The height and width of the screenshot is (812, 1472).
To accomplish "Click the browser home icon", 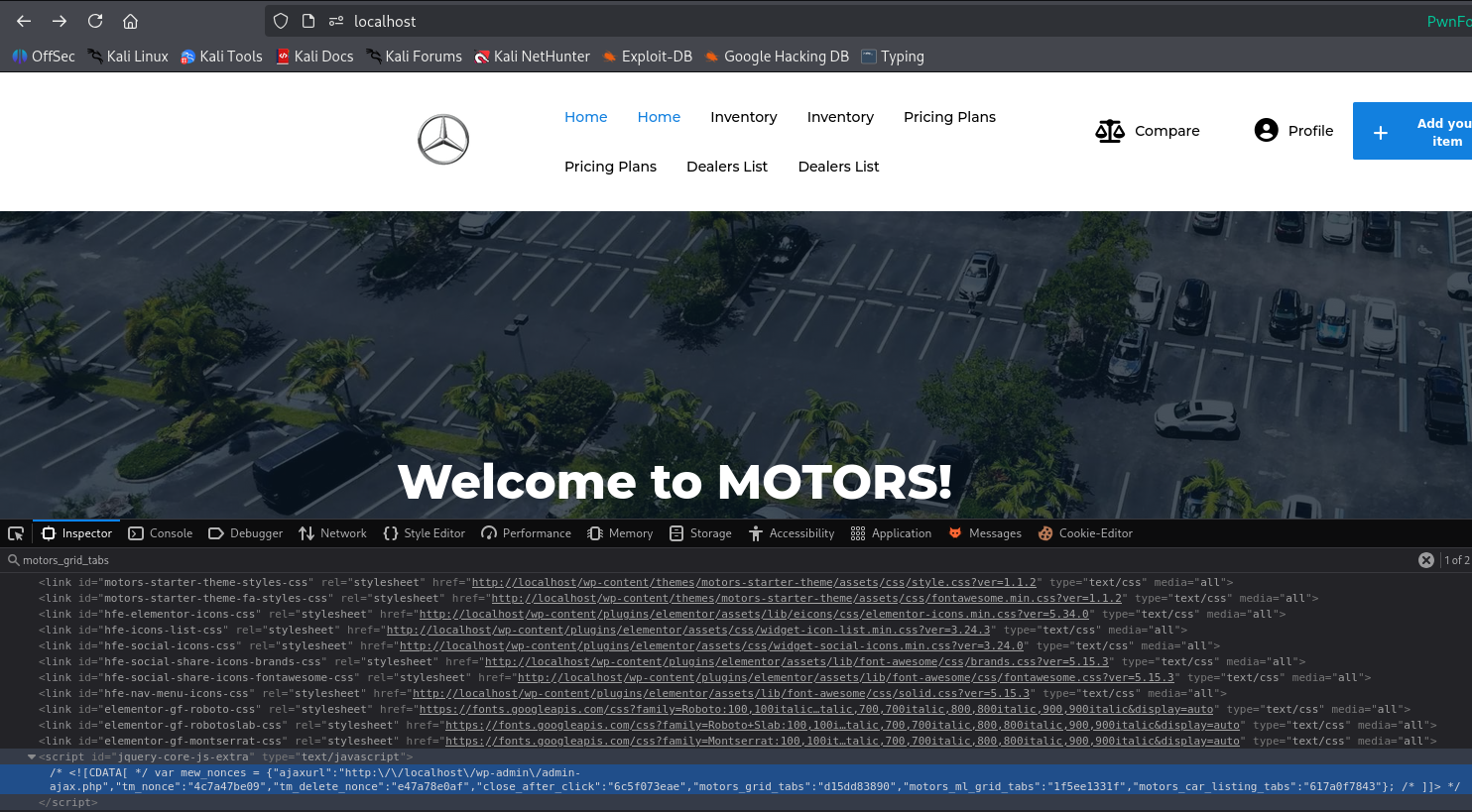I will pos(130,21).
